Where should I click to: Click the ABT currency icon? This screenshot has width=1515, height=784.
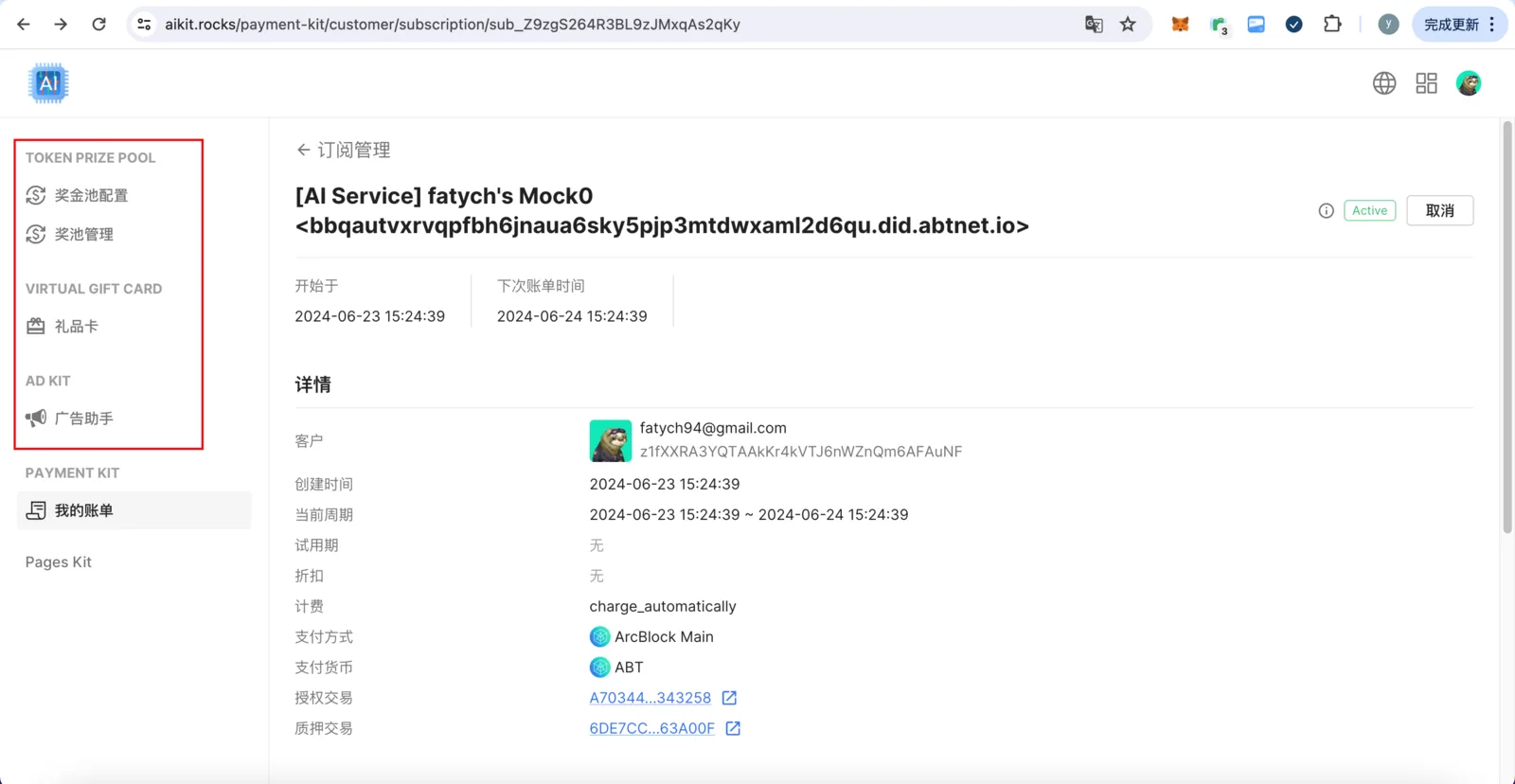(599, 668)
